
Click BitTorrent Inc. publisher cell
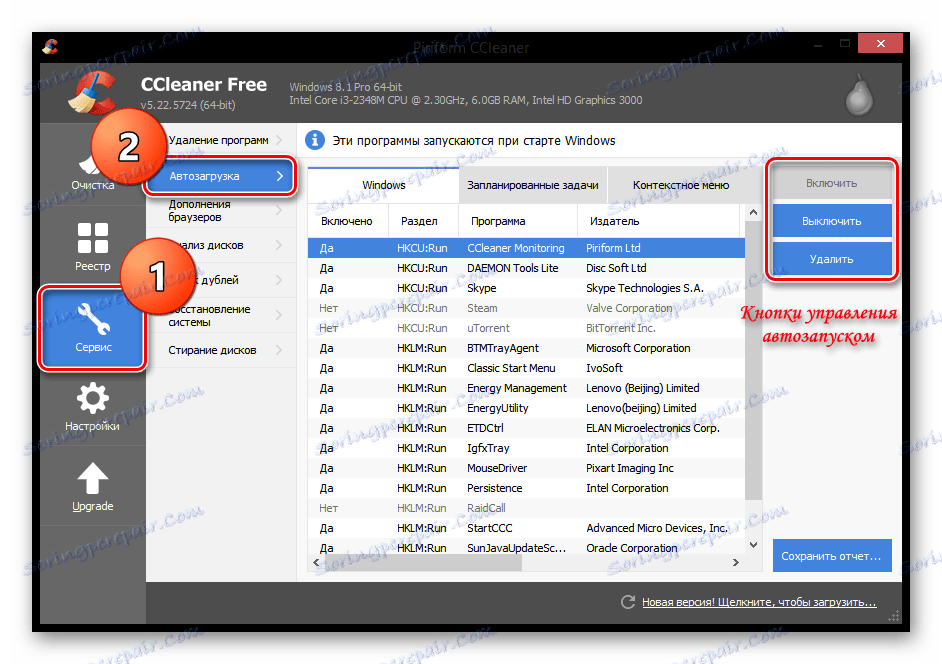(621, 328)
